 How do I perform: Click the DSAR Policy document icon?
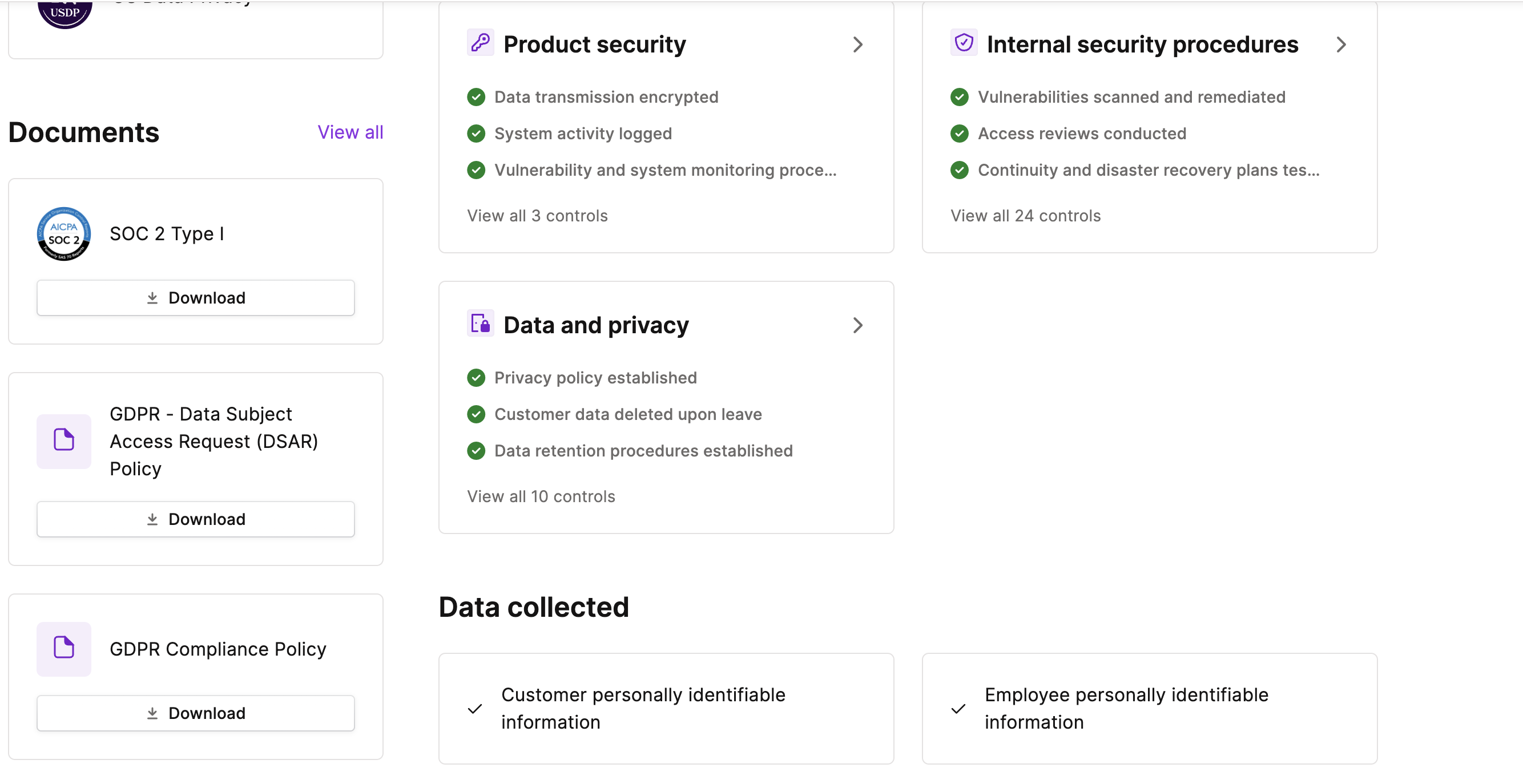click(x=64, y=441)
